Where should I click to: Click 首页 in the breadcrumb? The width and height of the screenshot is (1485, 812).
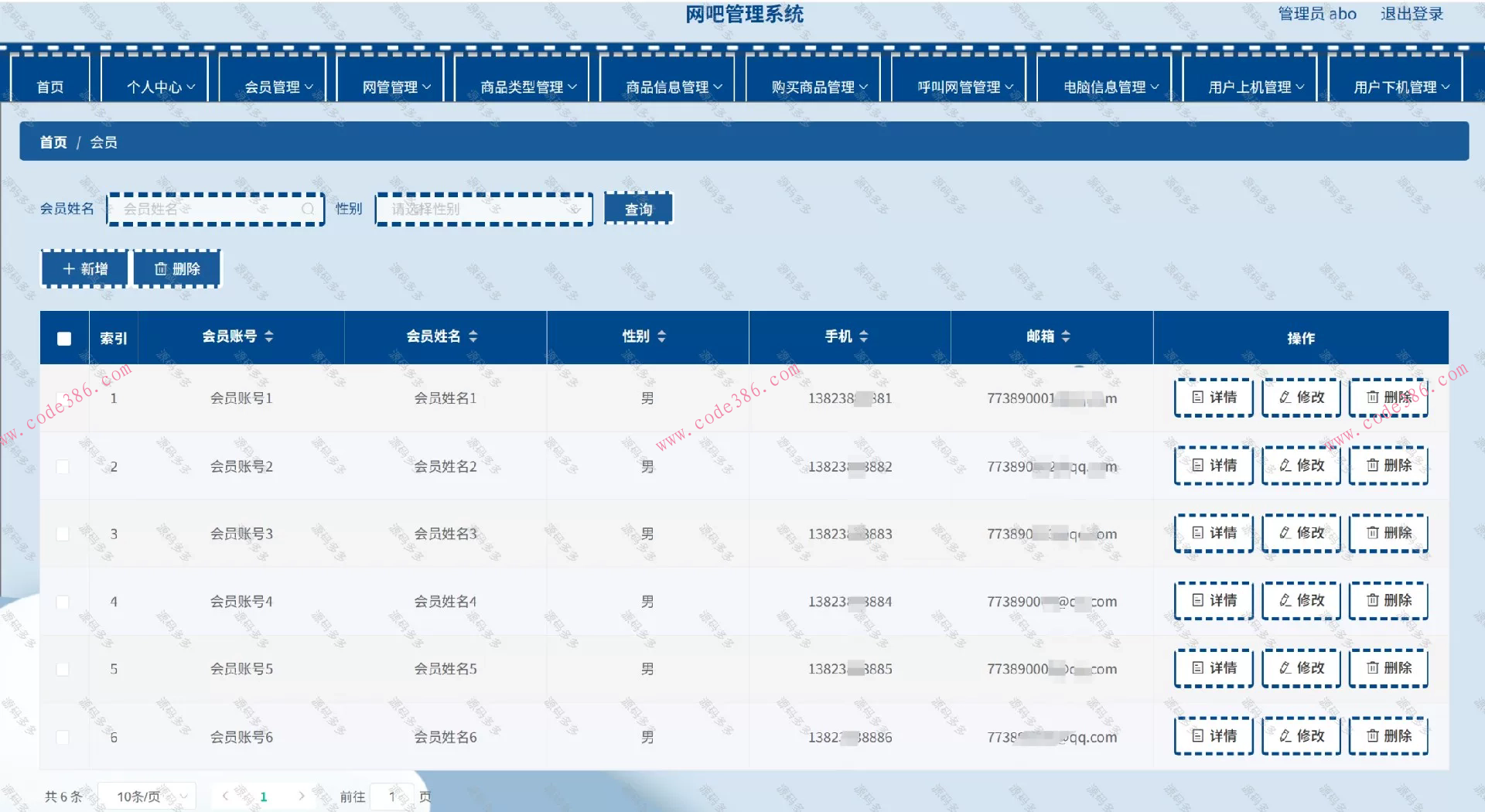[x=53, y=142]
